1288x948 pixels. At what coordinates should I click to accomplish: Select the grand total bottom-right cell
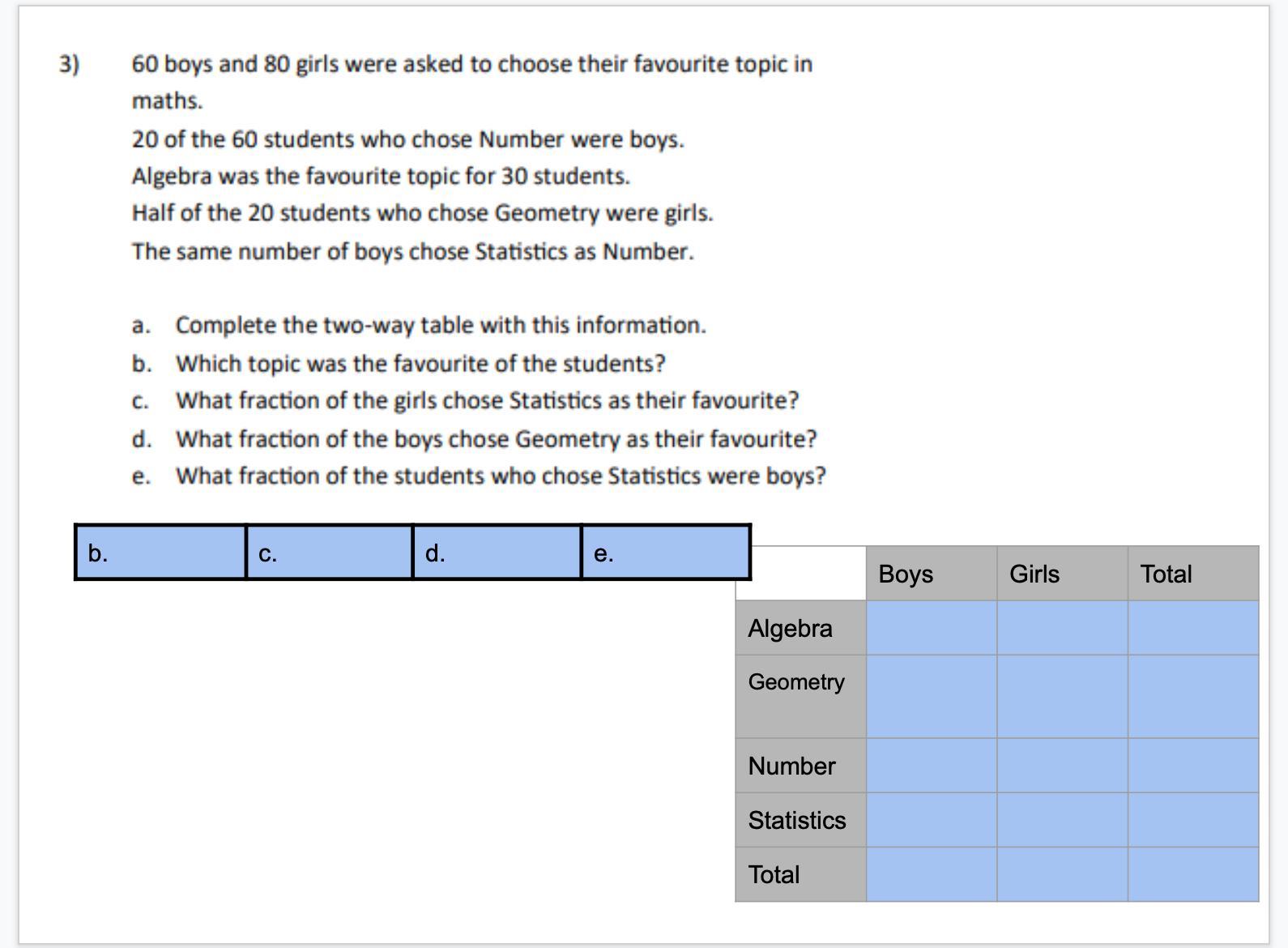(1193, 874)
